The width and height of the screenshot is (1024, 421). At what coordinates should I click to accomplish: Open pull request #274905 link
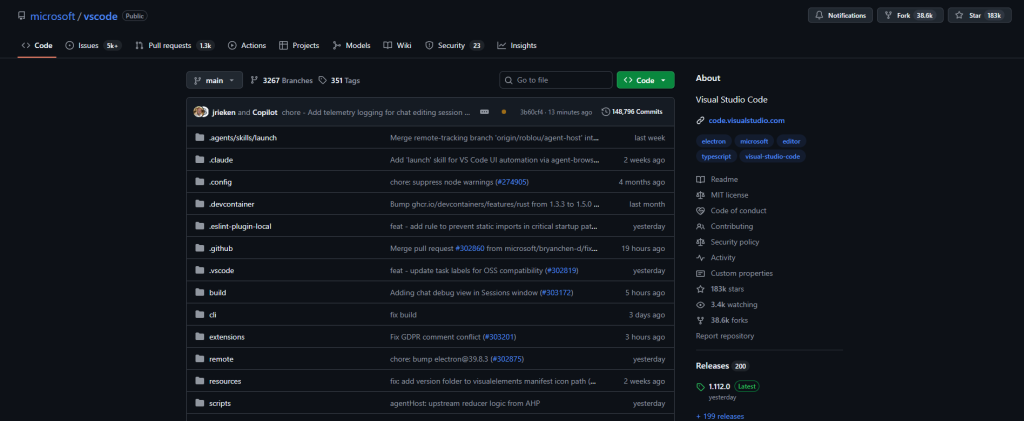point(512,182)
